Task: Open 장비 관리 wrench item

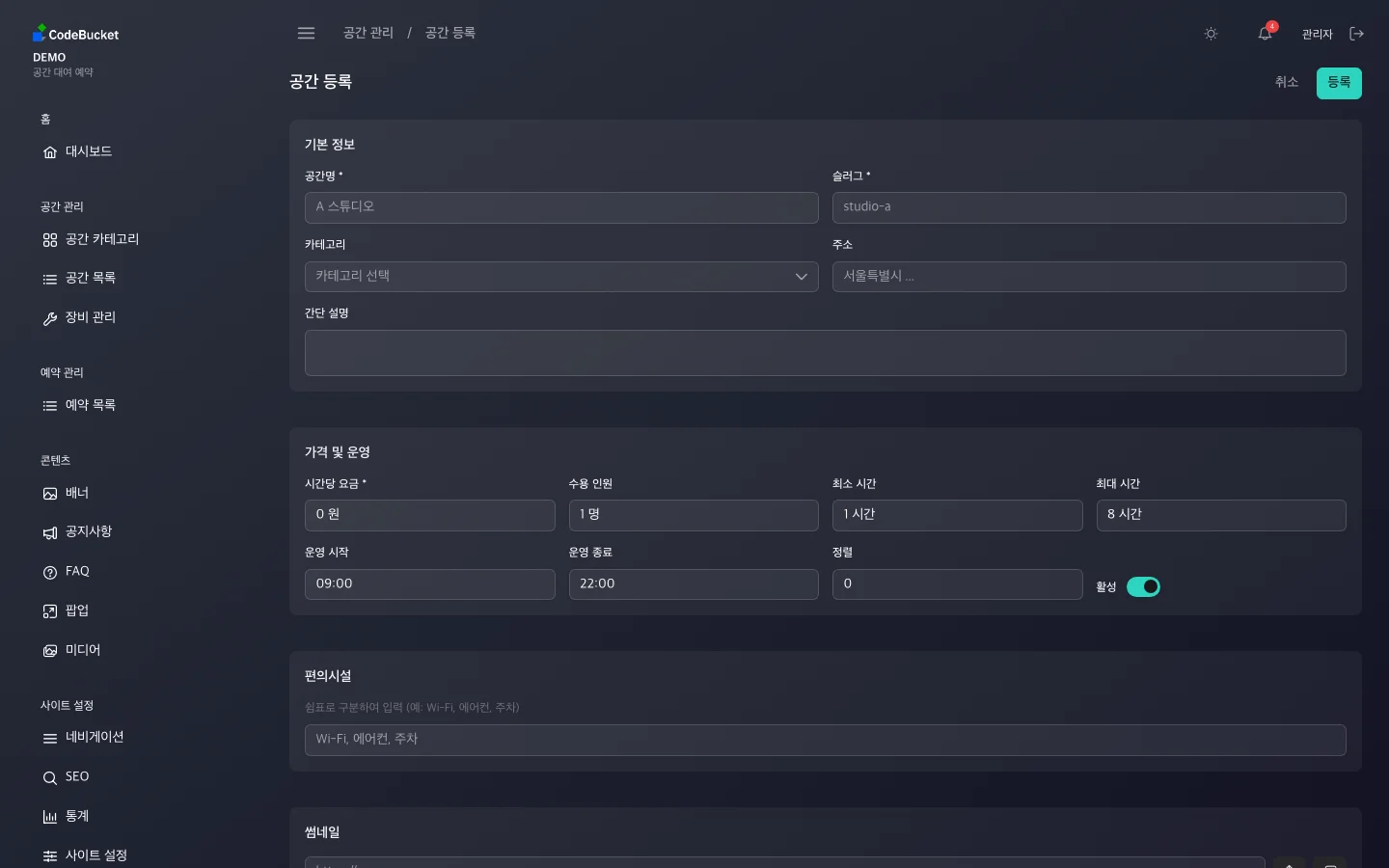Action: point(90,317)
